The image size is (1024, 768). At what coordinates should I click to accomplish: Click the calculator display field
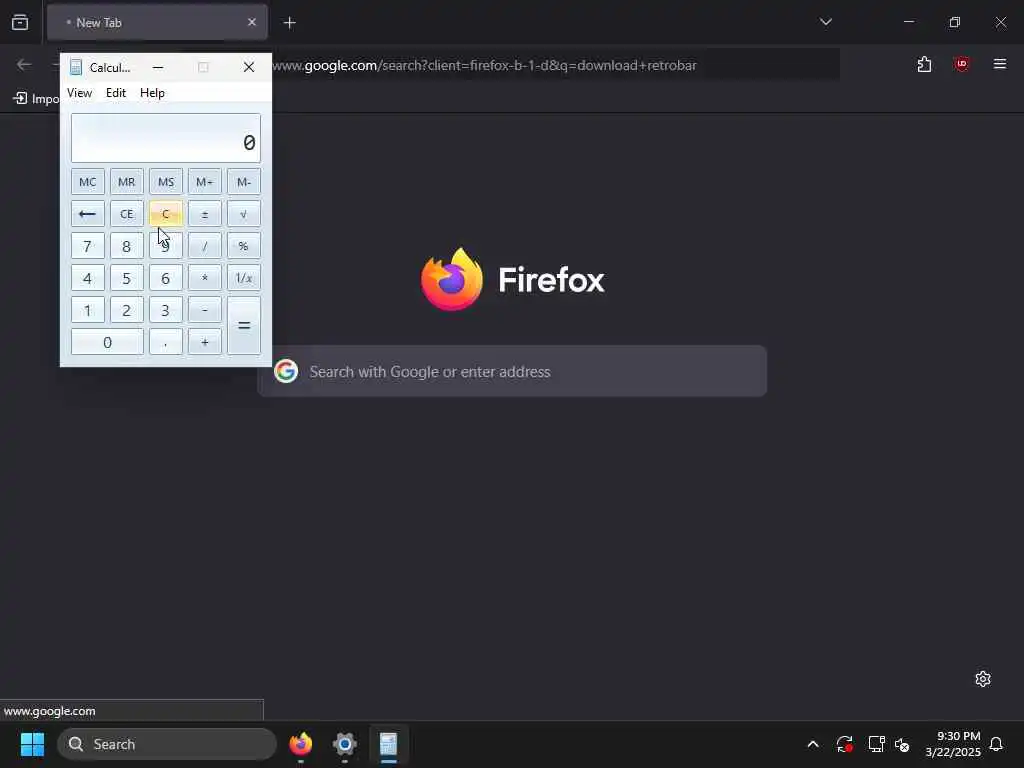pyautogui.click(x=166, y=138)
